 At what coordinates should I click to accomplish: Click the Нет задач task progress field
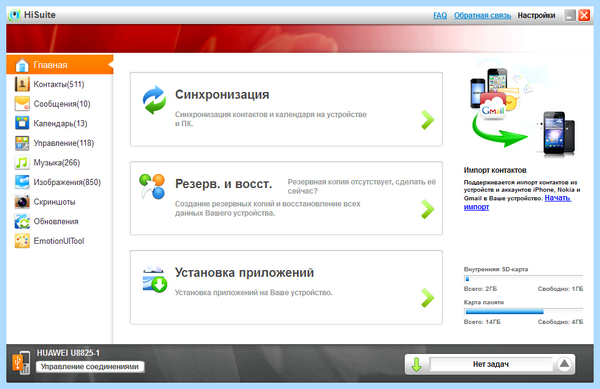(x=491, y=364)
